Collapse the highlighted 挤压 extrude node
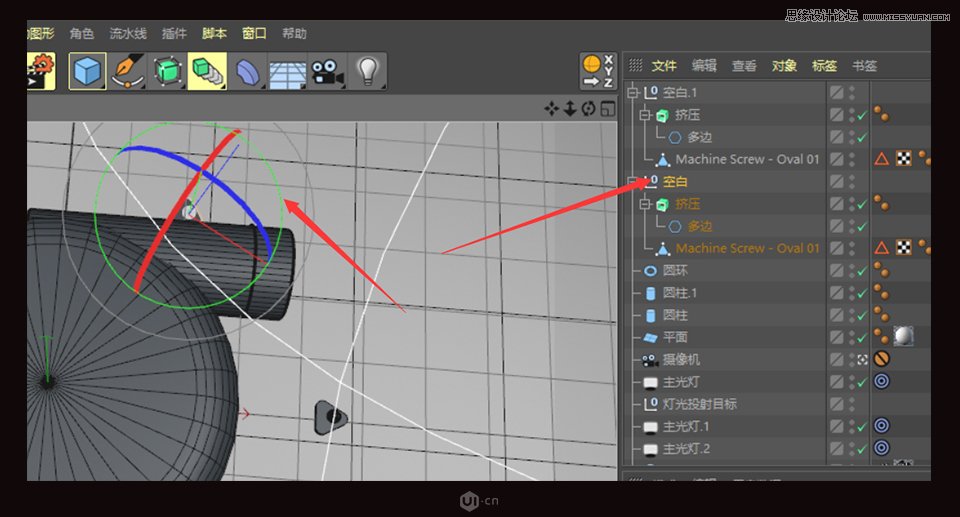 click(x=645, y=204)
